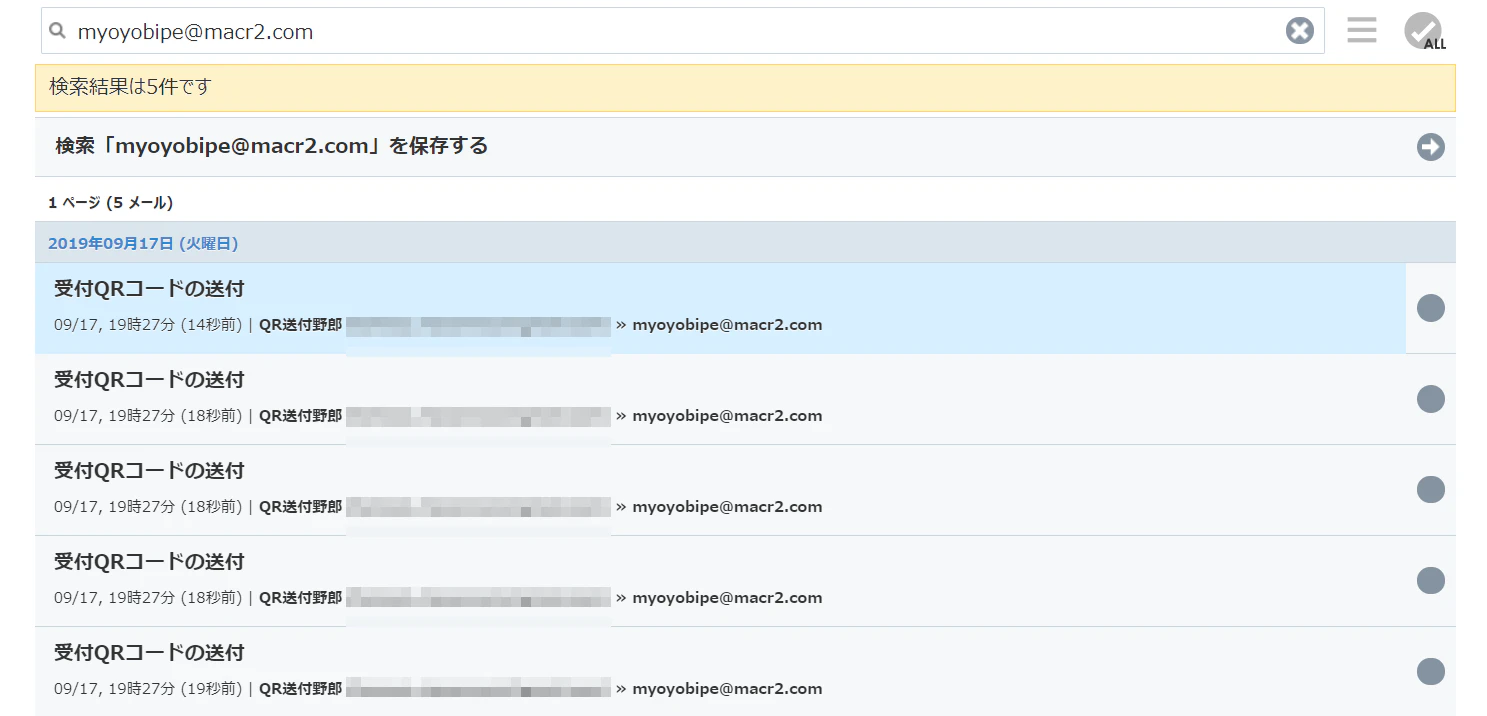Open mail 受付QRコードの送付 from 14秒前
Viewport: 1487px width, 716px height.
pos(149,289)
